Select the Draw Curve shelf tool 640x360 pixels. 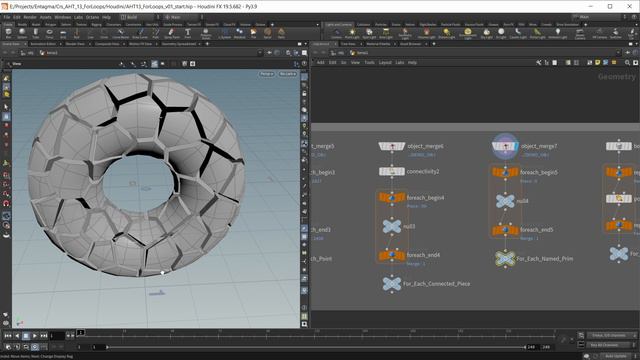(140, 33)
